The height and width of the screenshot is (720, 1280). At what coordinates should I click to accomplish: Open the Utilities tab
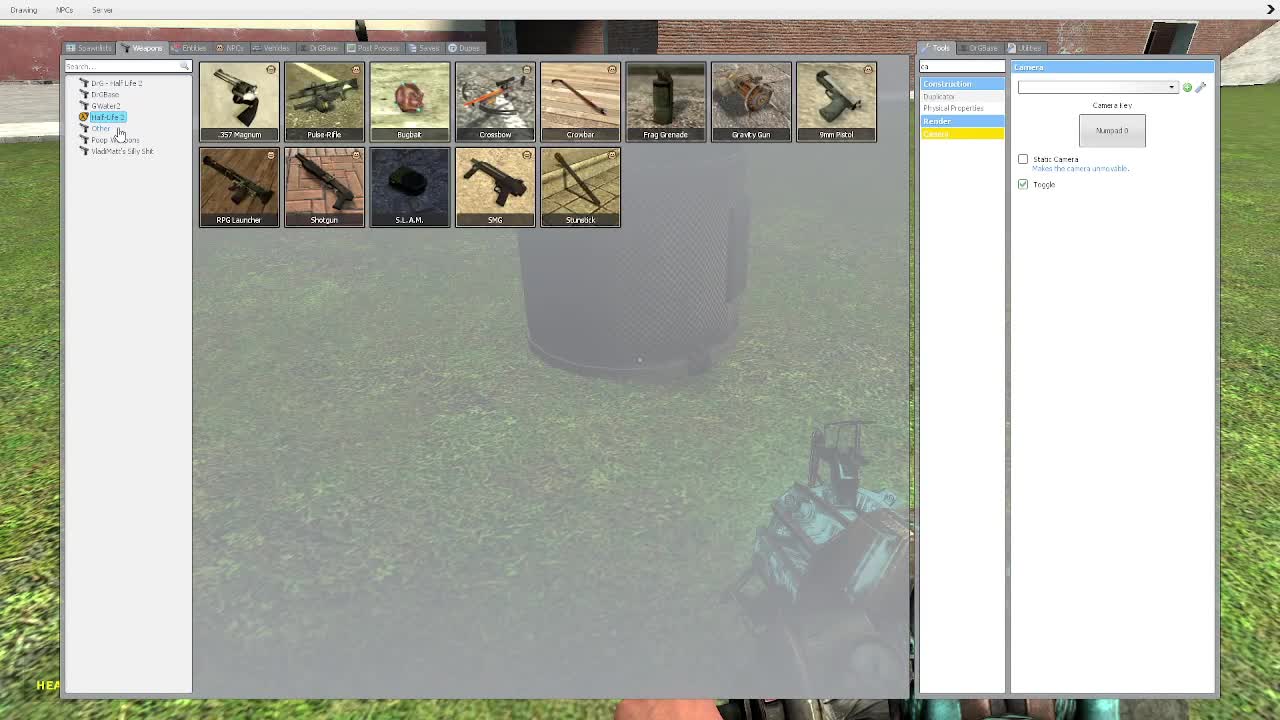click(x=1025, y=48)
